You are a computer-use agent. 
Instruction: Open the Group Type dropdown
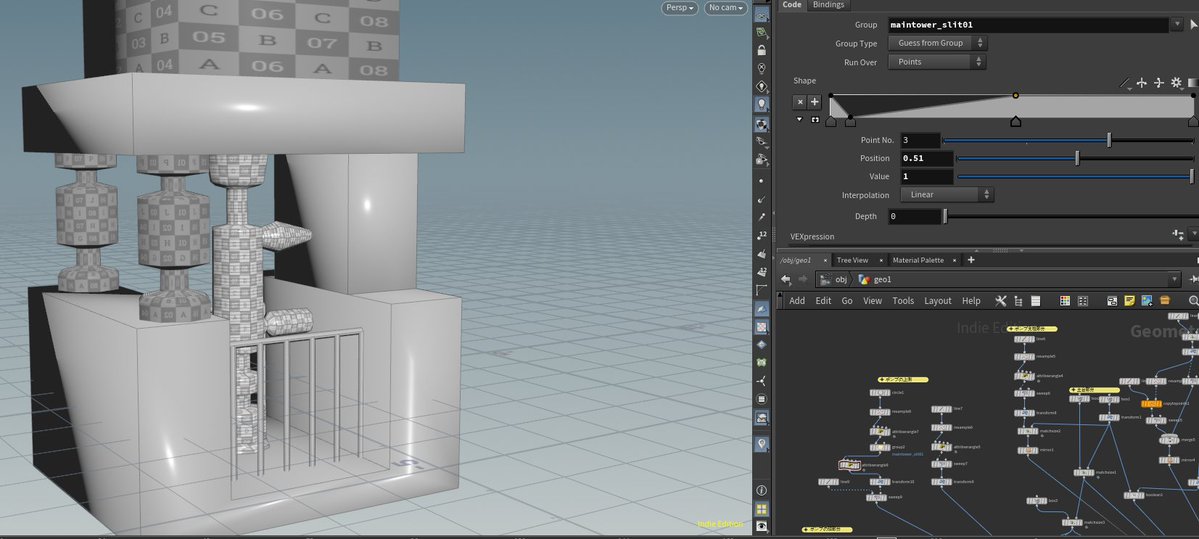coord(937,44)
